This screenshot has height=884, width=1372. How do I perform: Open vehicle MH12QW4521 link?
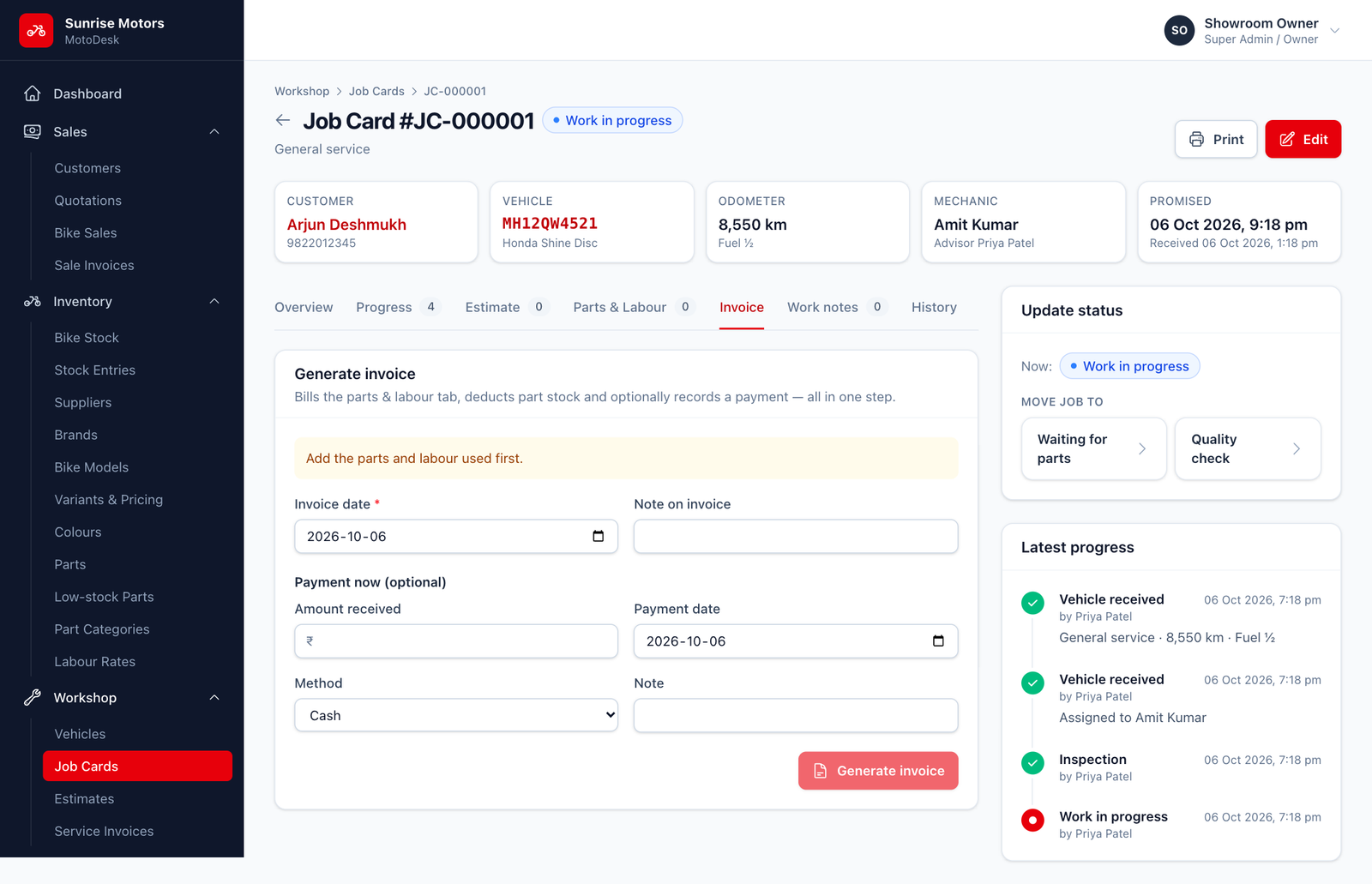tap(550, 223)
